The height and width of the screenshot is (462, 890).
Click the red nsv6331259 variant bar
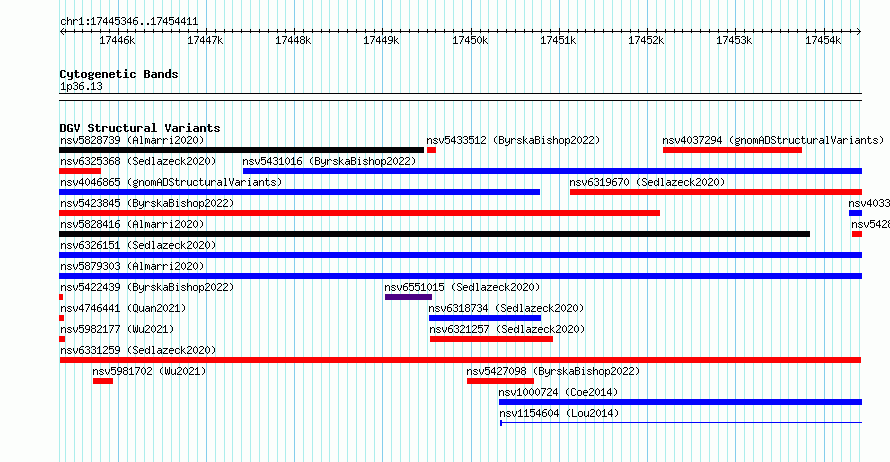pos(460,360)
